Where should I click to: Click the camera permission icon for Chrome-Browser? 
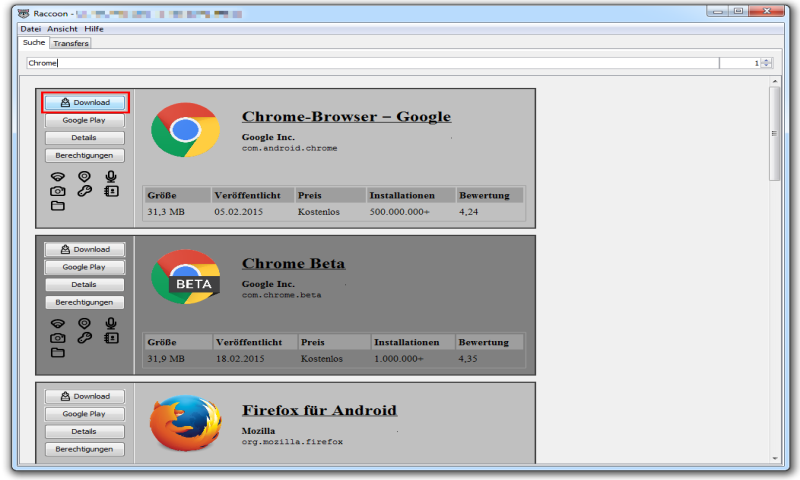click(58, 191)
